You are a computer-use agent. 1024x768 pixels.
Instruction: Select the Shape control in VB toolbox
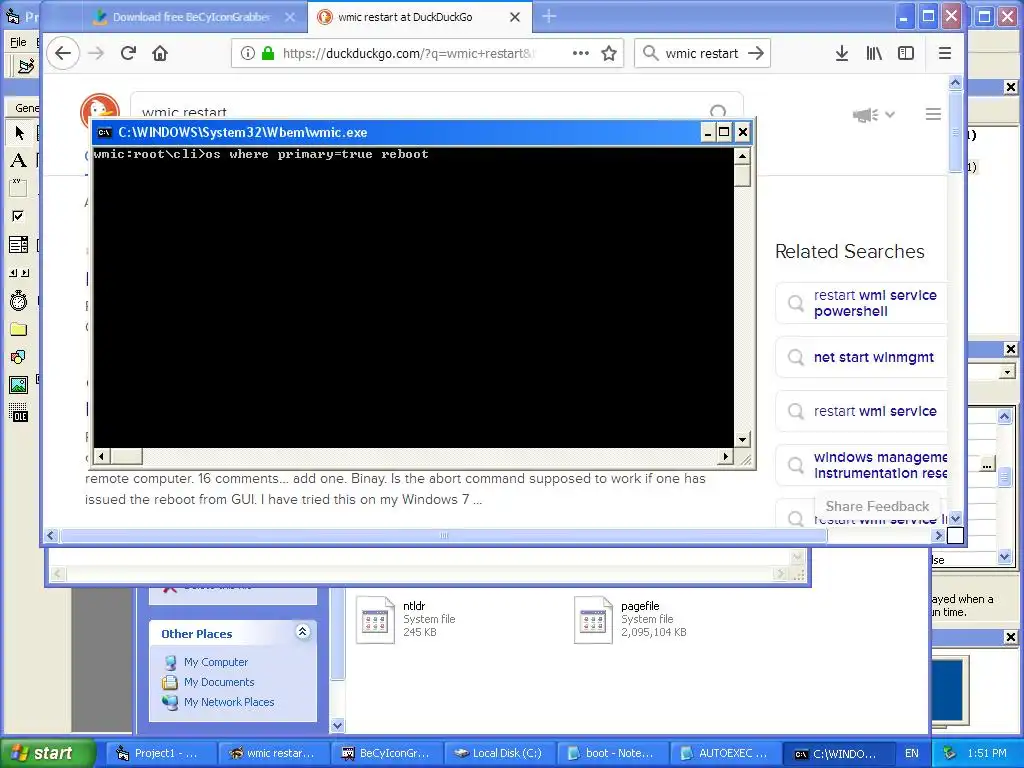(x=19, y=357)
